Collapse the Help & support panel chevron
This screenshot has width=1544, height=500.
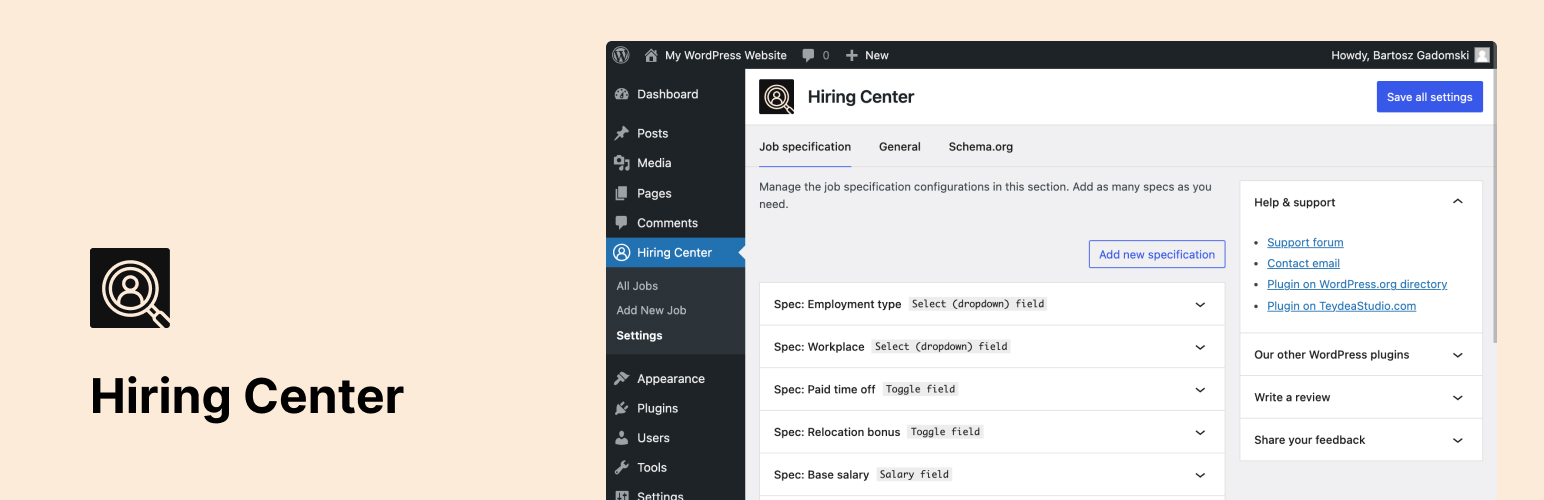pyautogui.click(x=1458, y=202)
